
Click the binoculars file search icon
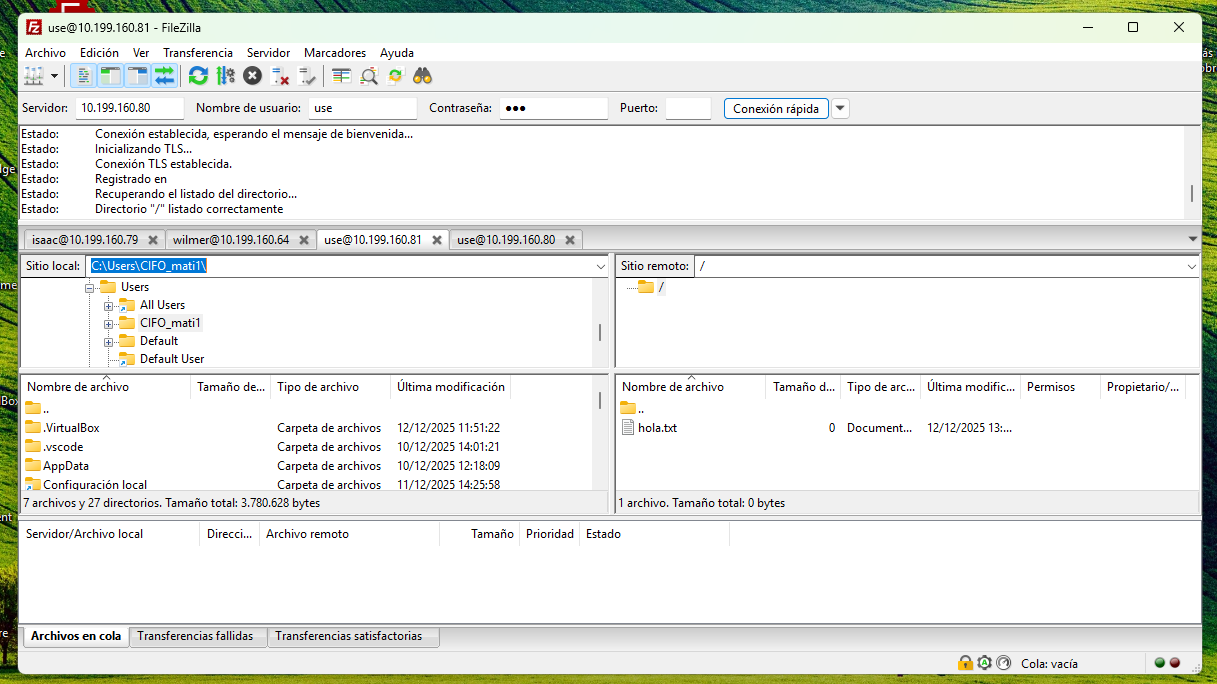(422, 76)
